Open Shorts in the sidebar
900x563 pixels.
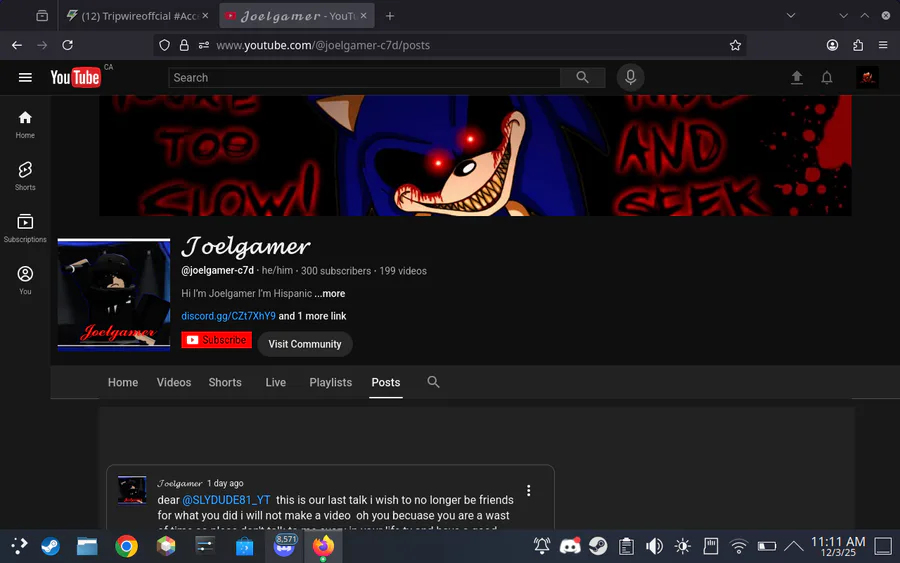25,176
